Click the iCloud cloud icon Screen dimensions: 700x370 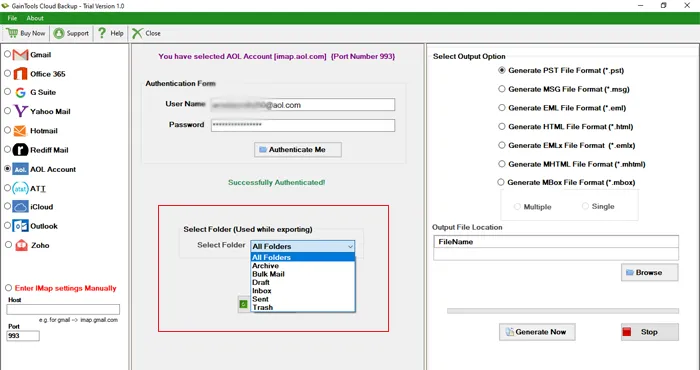[x=21, y=207]
